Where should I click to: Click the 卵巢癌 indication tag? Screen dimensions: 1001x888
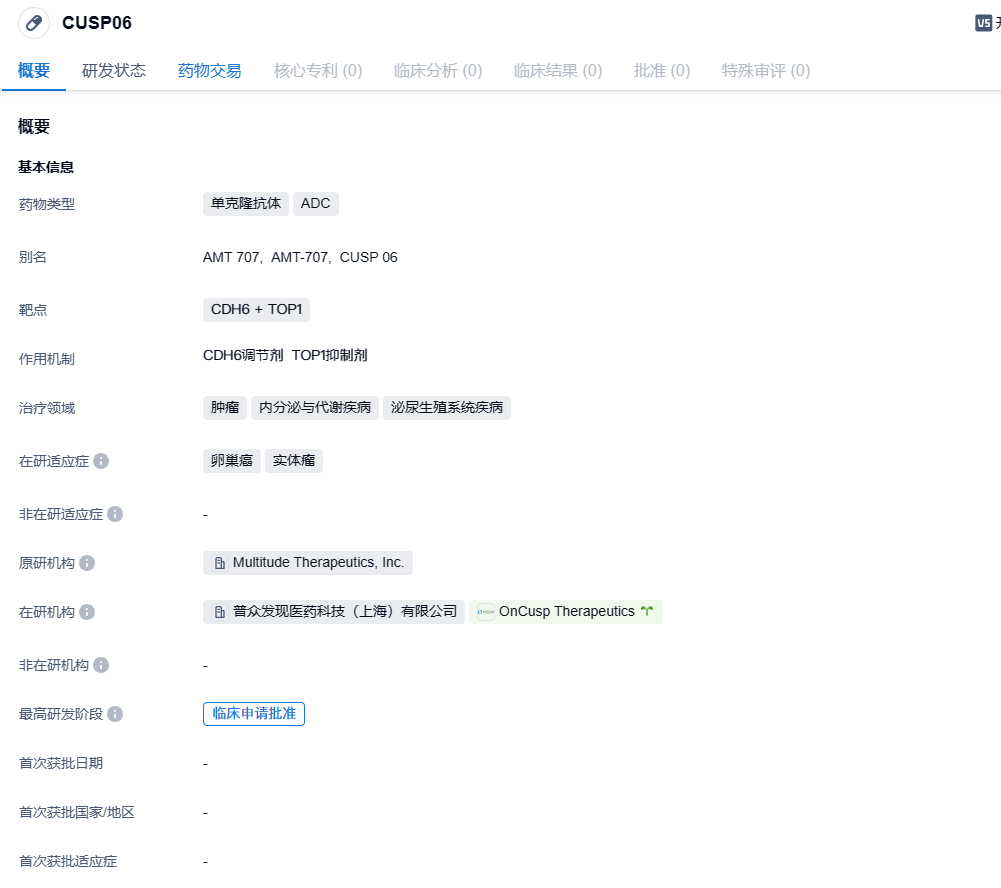coord(232,461)
